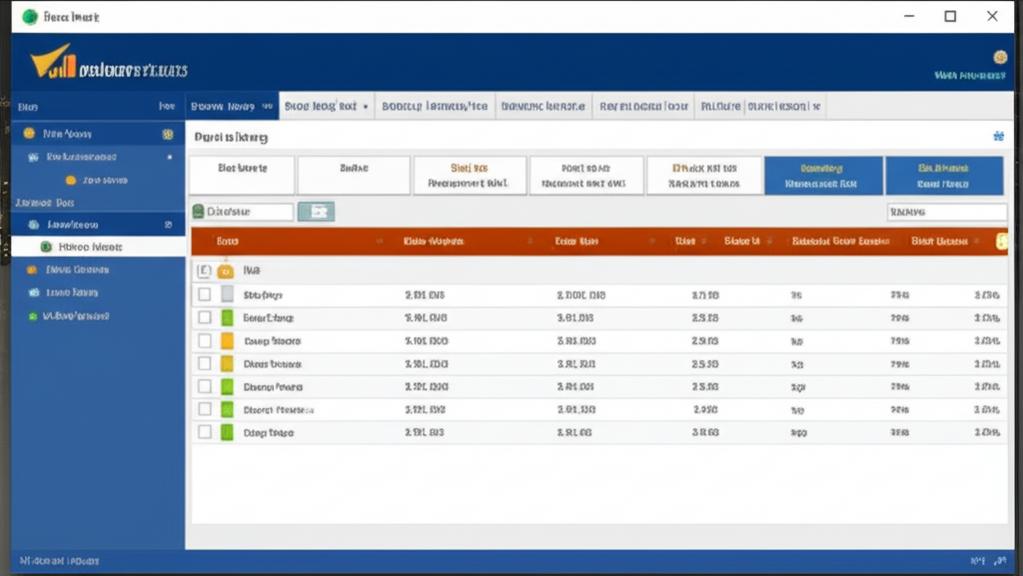The width and height of the screenshot is (1023, 576).
Task: Click the search field above the table's right side
Action: point(947,212)
